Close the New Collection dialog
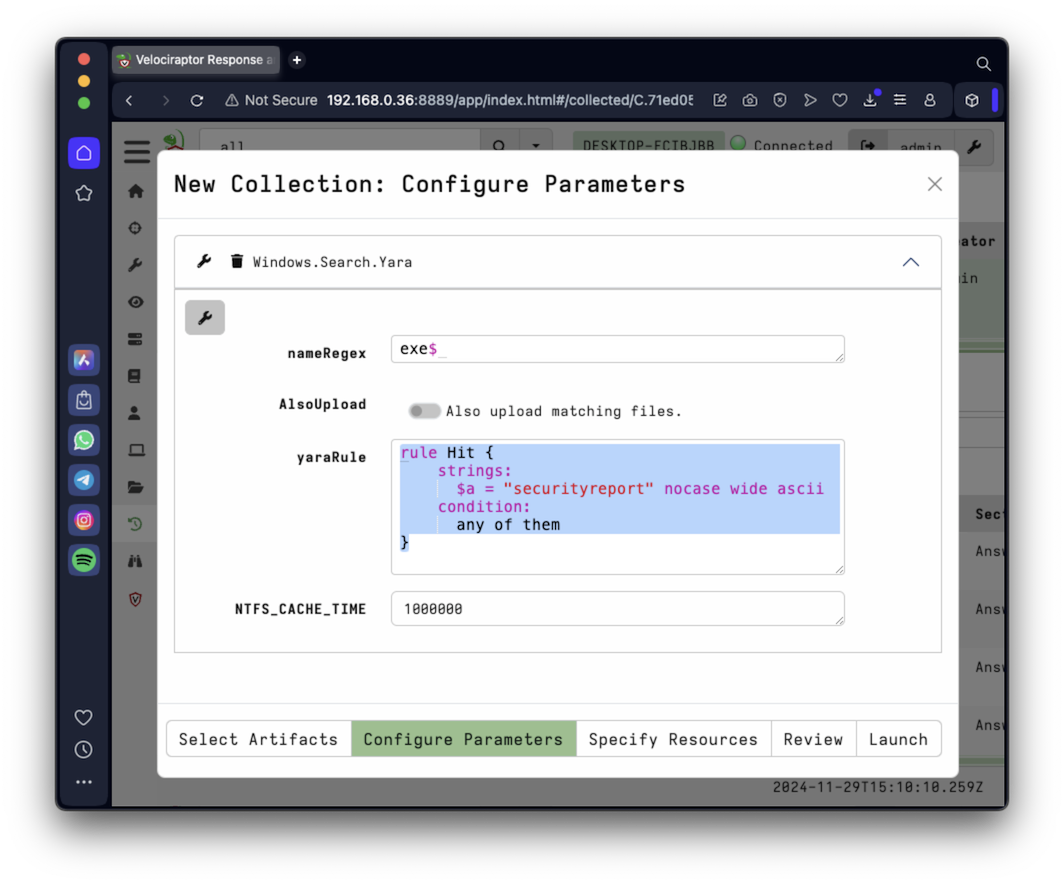Screen dimensions: 1064x884 934,184
